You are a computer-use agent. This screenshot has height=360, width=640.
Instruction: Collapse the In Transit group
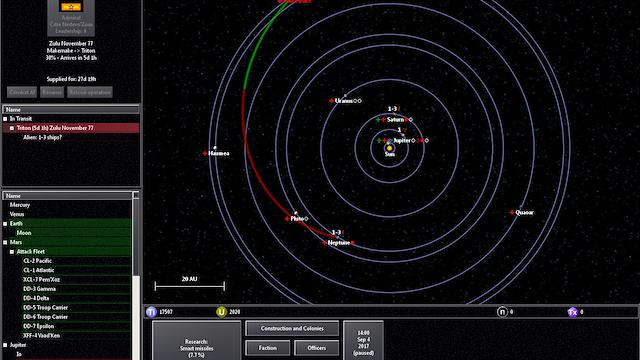(x=5, y=119)
